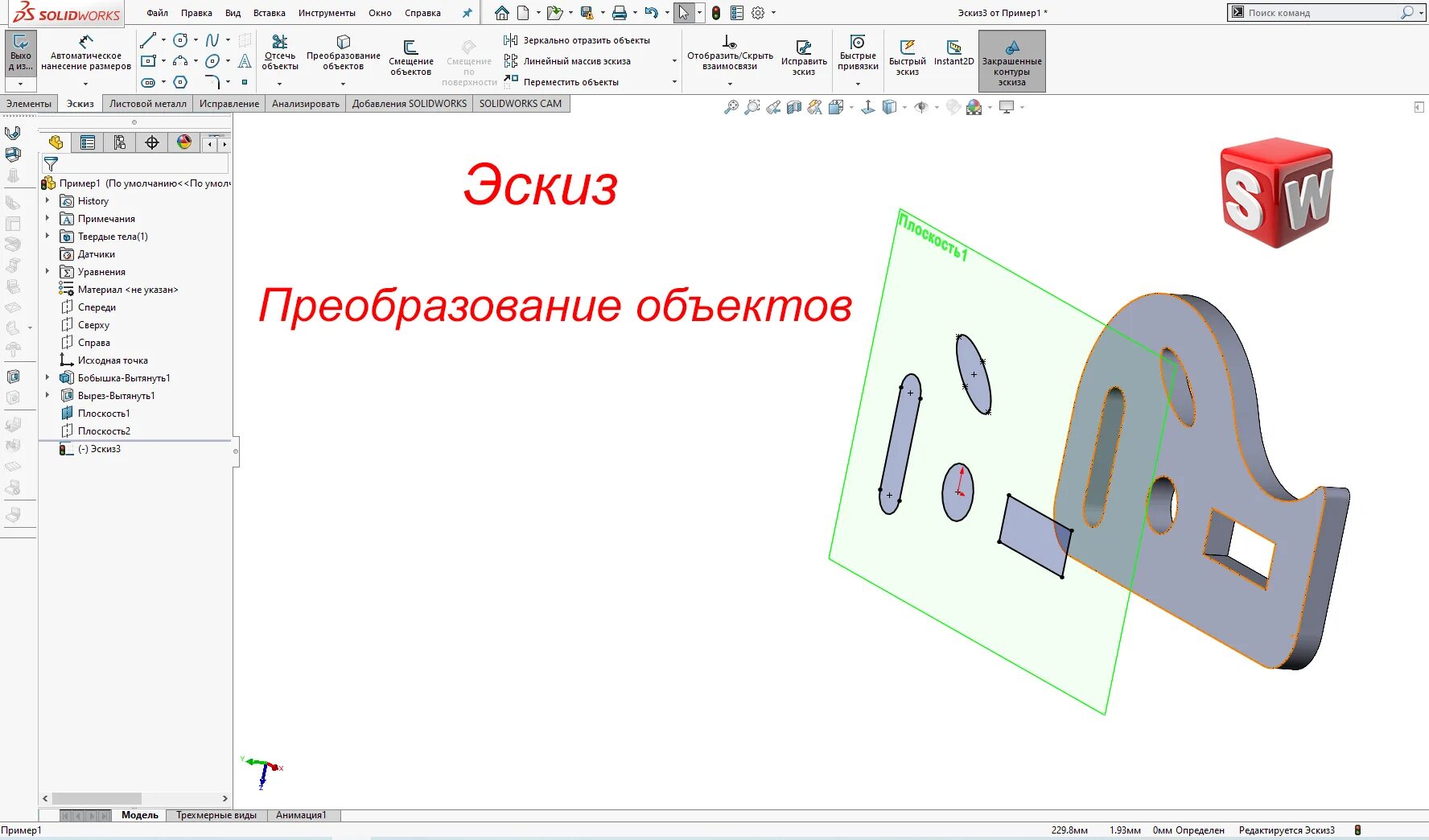Click Зеркально отразить объекты
The height and width of the screenshot is (840, 1429).
(x=578, y=40)
